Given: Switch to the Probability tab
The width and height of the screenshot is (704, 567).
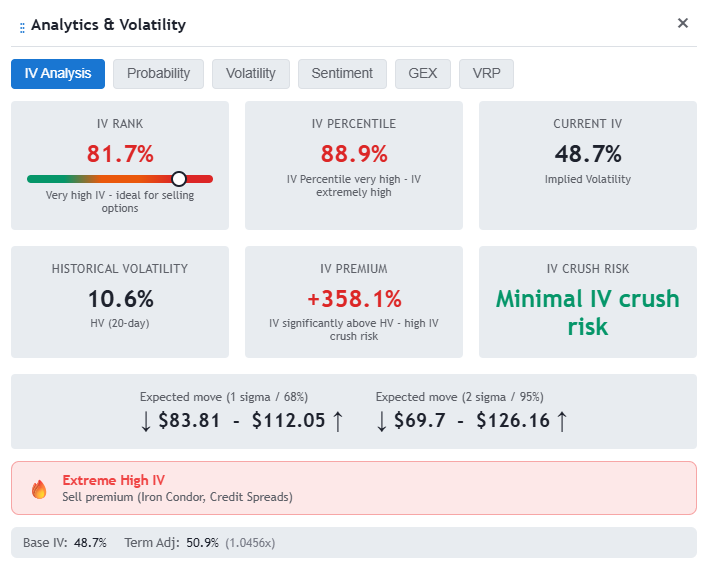Looking at the screenshot, I should [158, 74].
